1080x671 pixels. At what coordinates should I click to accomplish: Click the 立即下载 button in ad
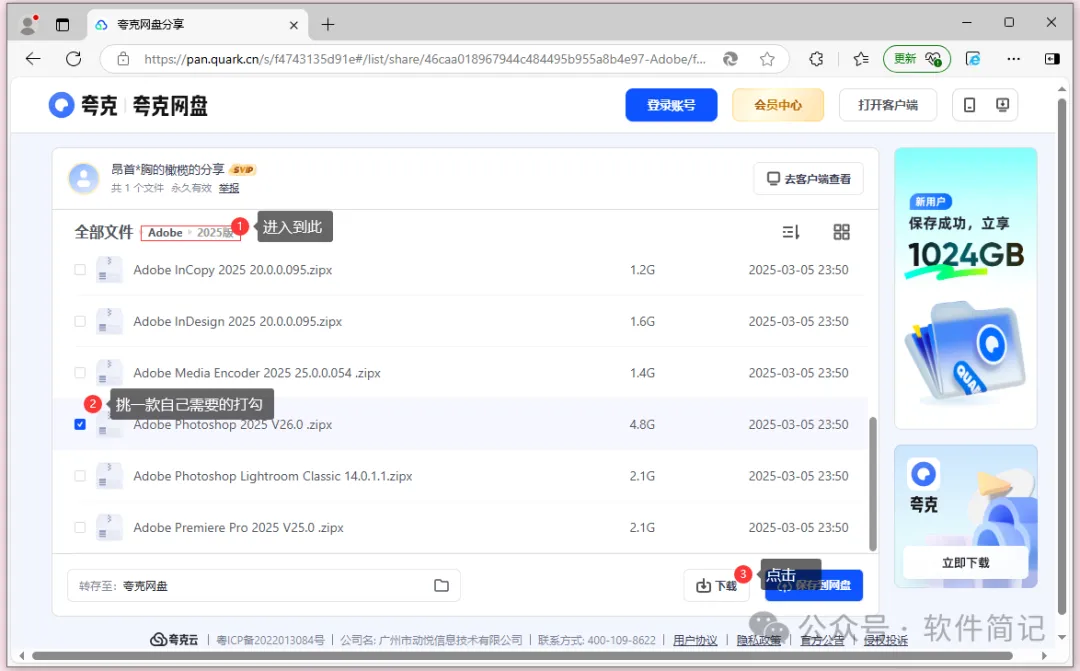click(966, 563)
